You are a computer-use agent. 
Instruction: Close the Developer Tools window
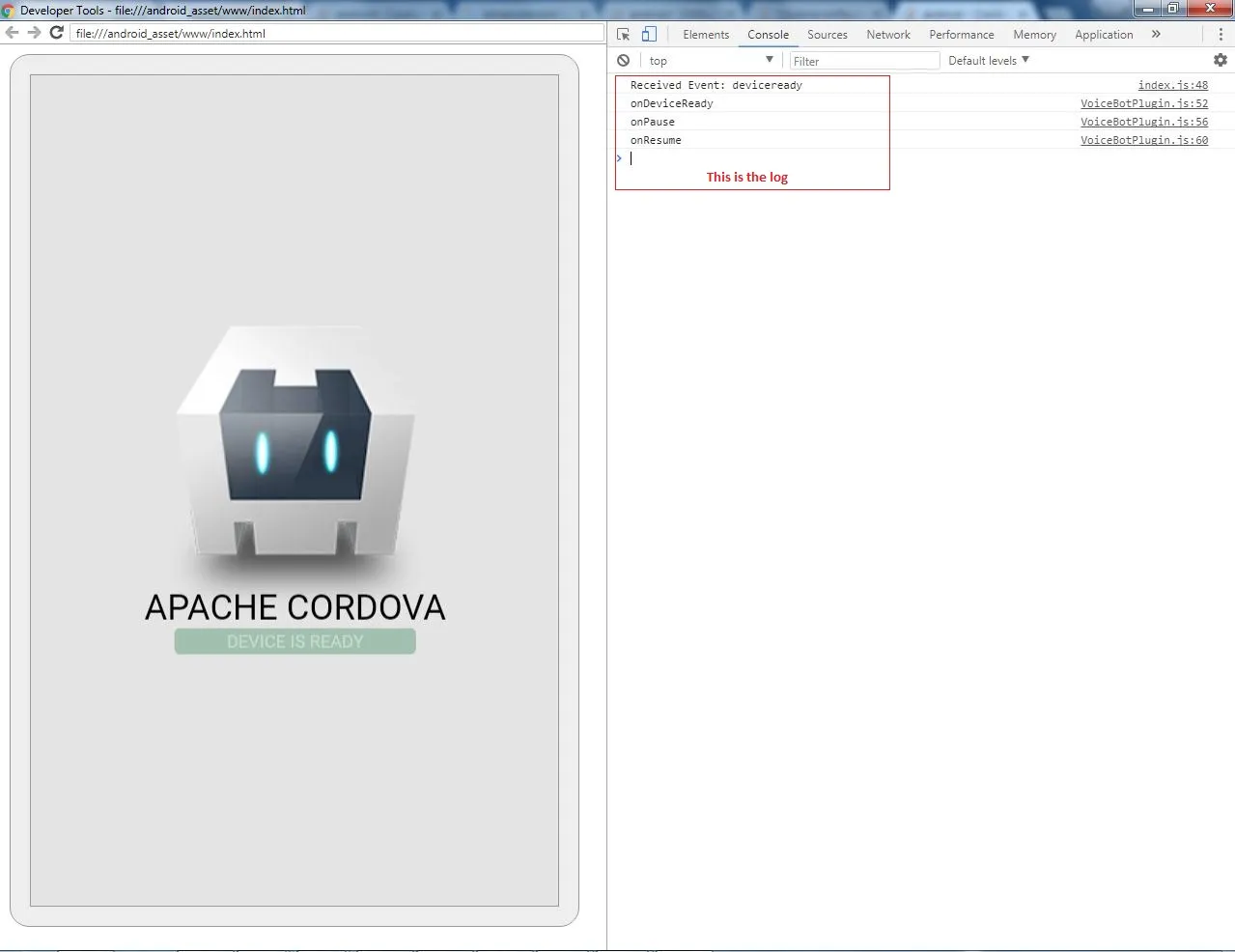point(1209,9)
